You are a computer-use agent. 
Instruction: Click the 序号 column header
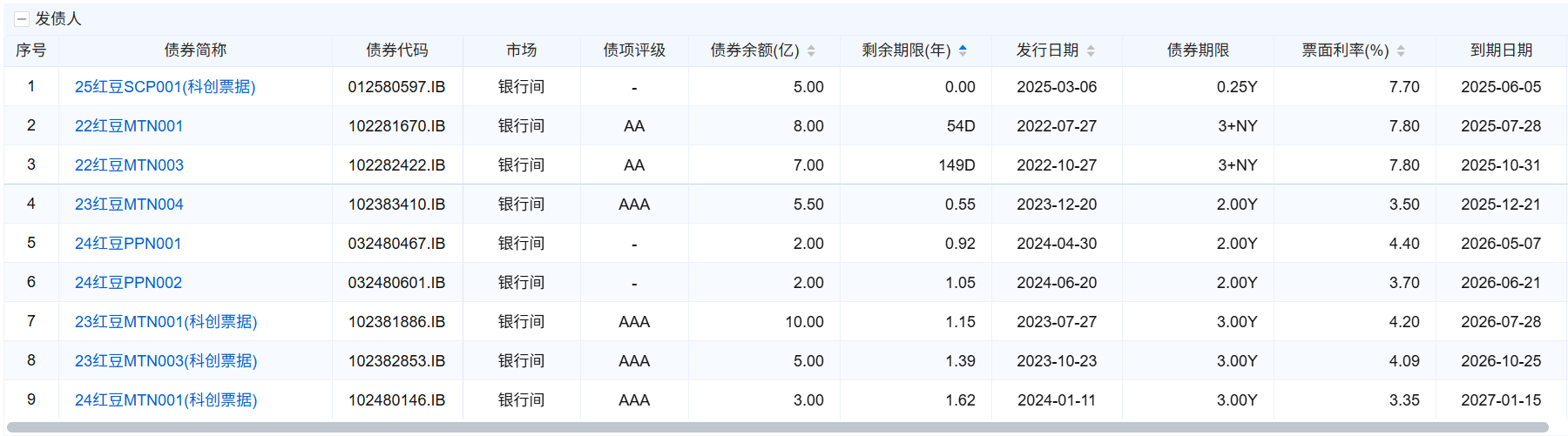pyautogui.click(x=31, y=50)
